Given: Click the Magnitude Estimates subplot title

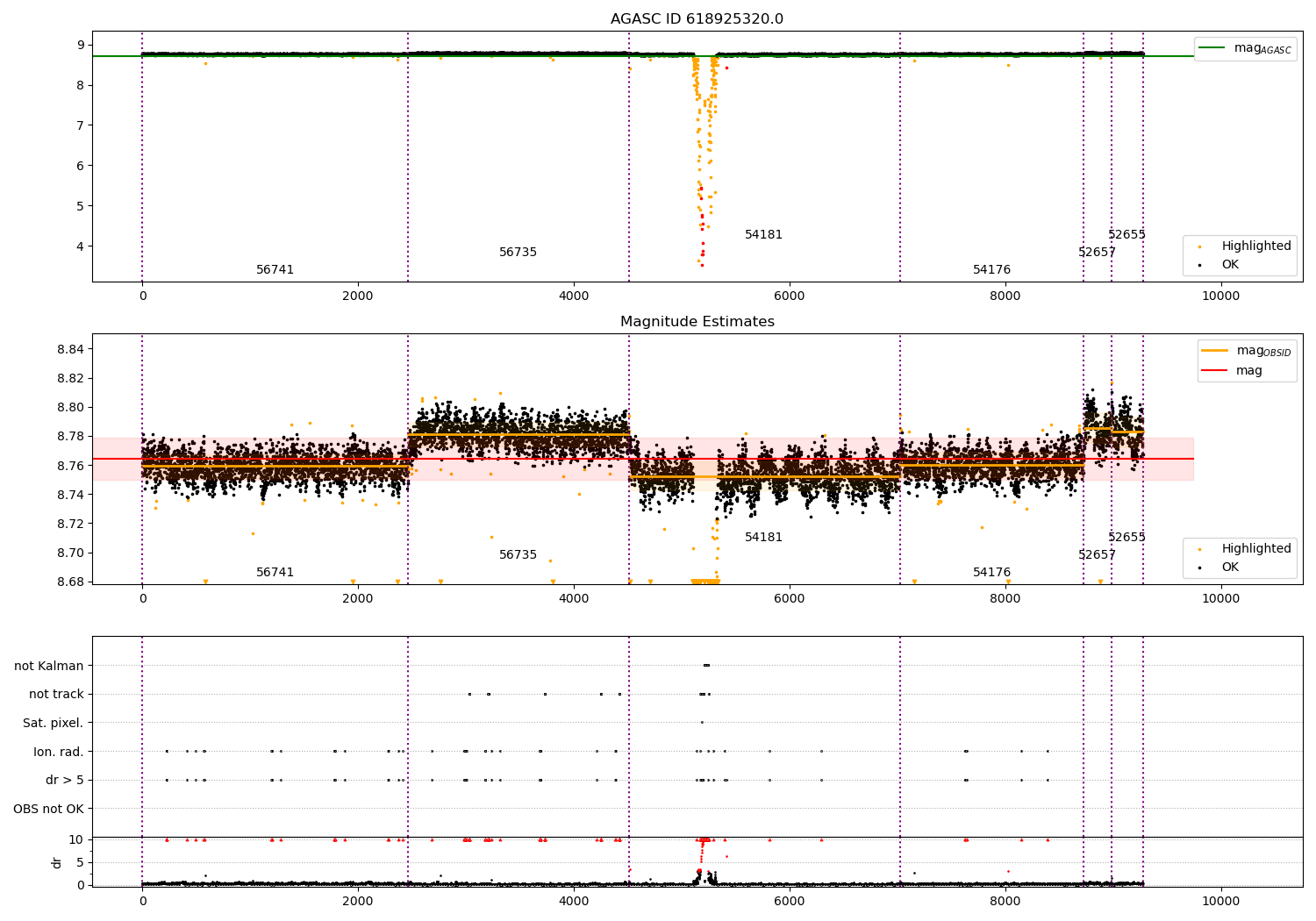Looking at the screenshot, I should 697,322.
